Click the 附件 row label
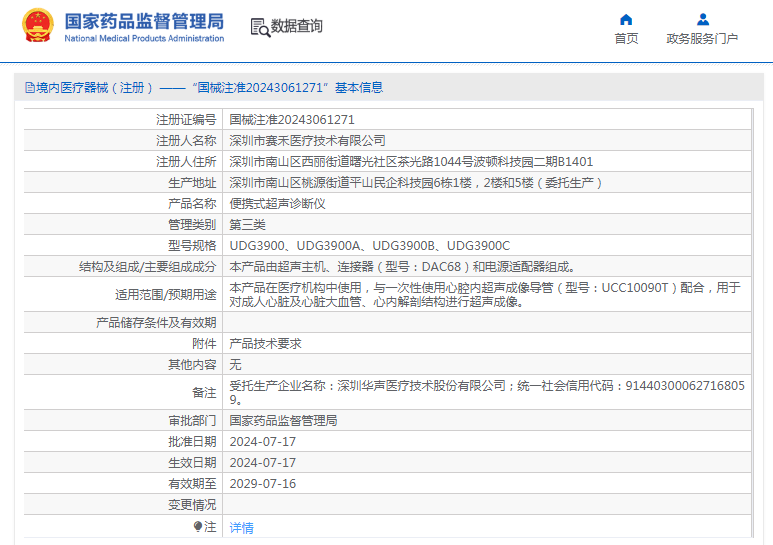This screenshot has width=773, height=545. tap(204, 343)
